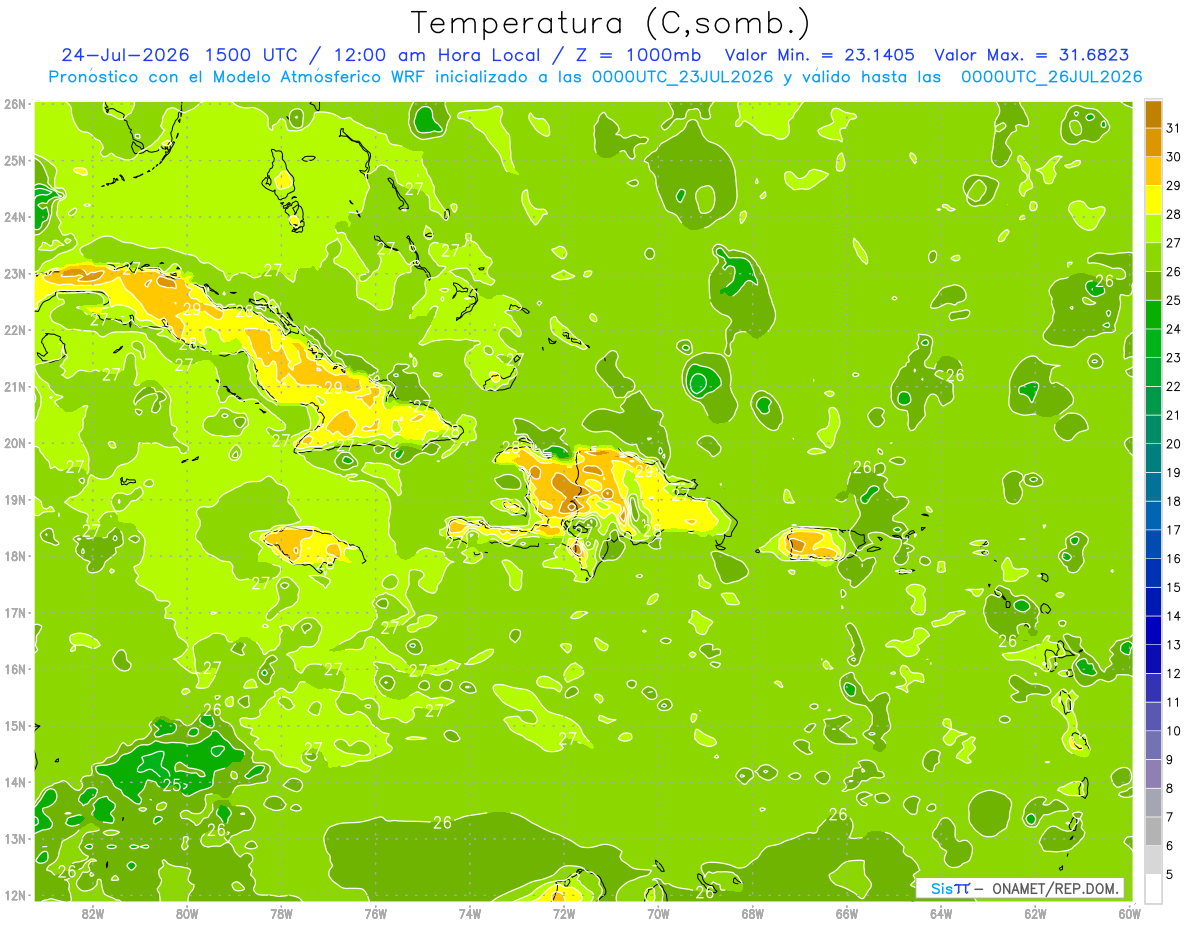
Task: Click the 80W longitude axis label
Action: coord(187,912)
